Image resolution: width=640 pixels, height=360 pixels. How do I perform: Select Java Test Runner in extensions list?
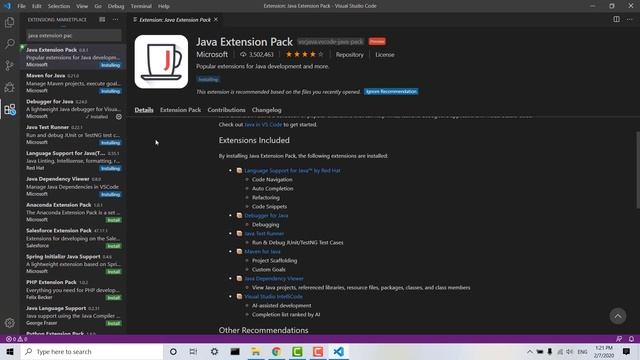coord(73,134)
